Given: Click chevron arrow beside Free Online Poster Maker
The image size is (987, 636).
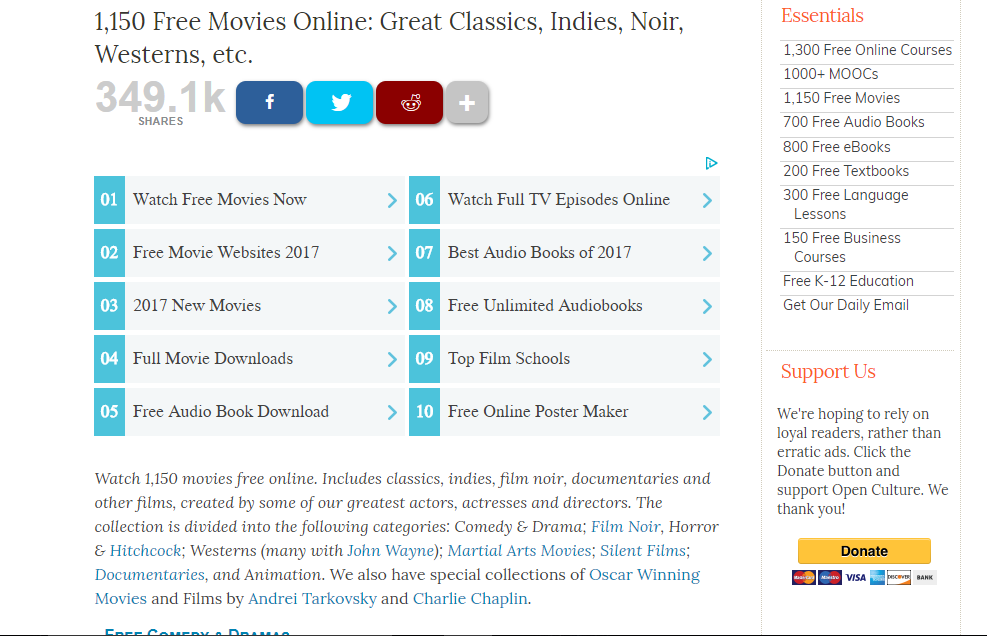Looking at the screenshot, I should tap(707, 412).
